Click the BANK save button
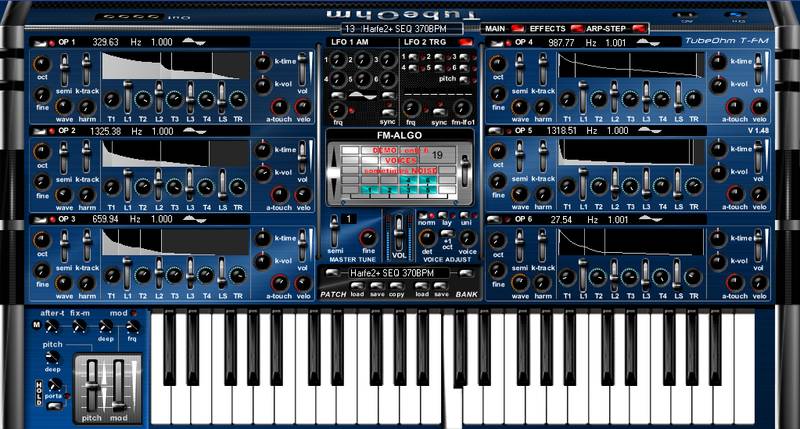 click(x=441, y=287)
